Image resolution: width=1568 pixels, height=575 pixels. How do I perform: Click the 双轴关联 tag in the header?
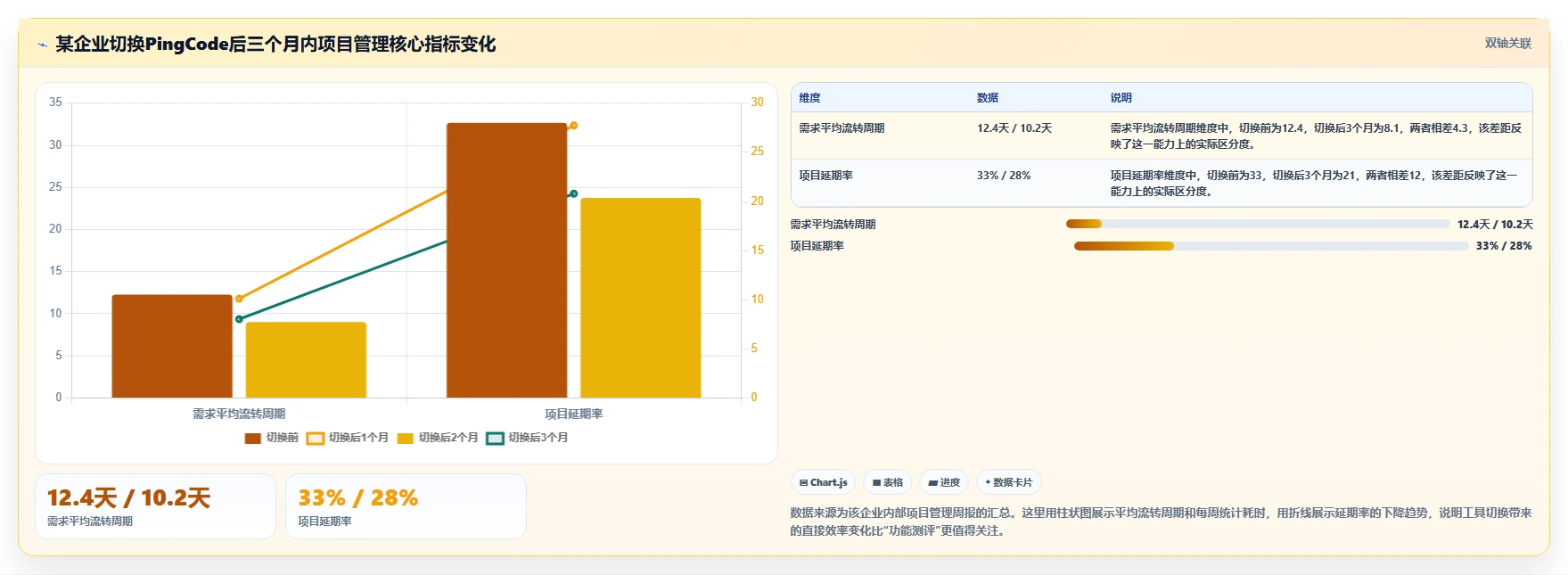(1507, 43)
